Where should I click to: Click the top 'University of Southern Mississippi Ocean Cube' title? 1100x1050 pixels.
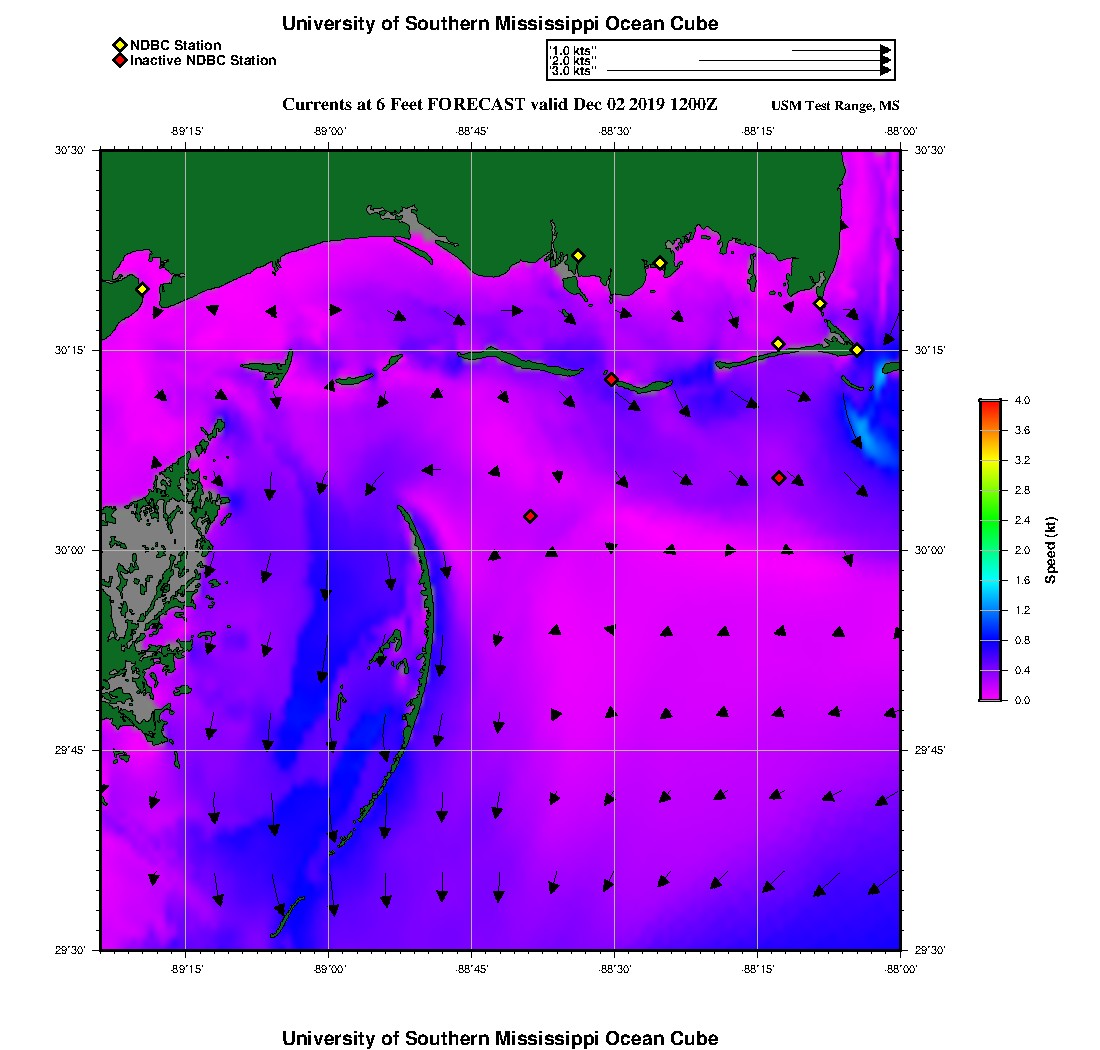pyautogui.click(x=500, y=23)
